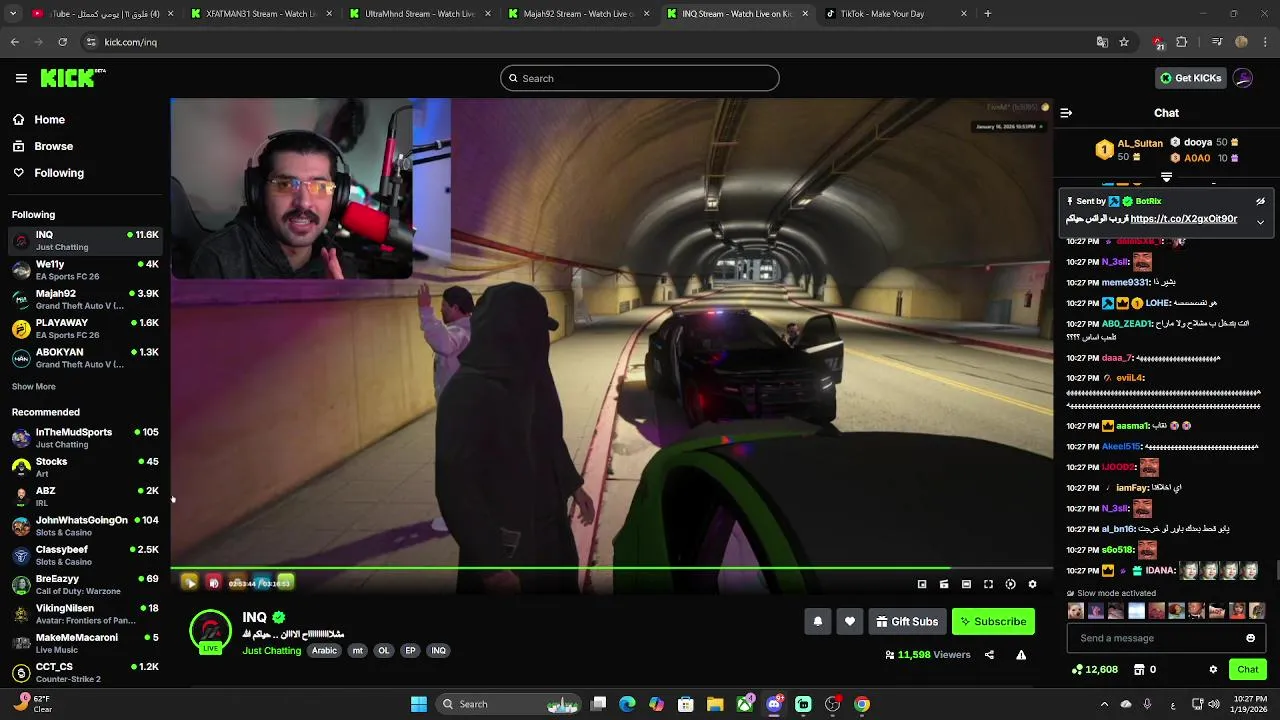Click the Subscribe button
This screenshot has width=1280, height=720.
point(993,621)
